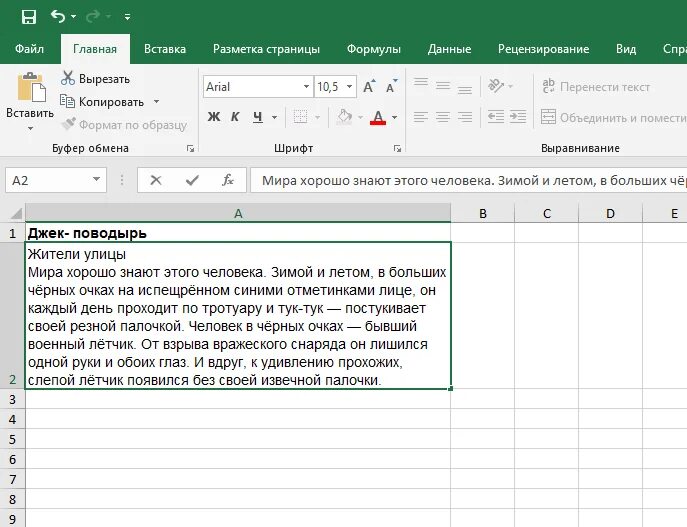Image resolution: width=687 pixels, height=527 pixels.
Task: Align text to the bottom
Action: (x=465, y=90)
